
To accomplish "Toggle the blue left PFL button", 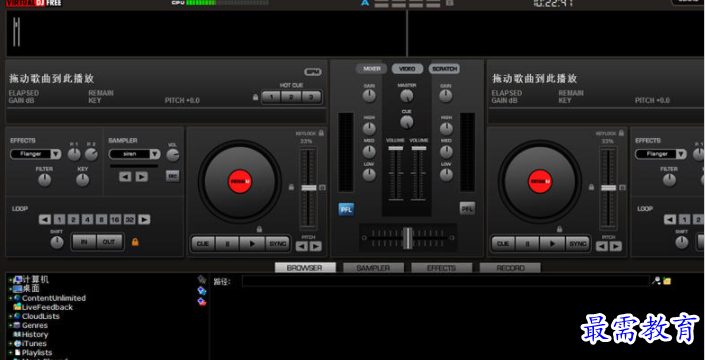I will [x=346, y=209].
